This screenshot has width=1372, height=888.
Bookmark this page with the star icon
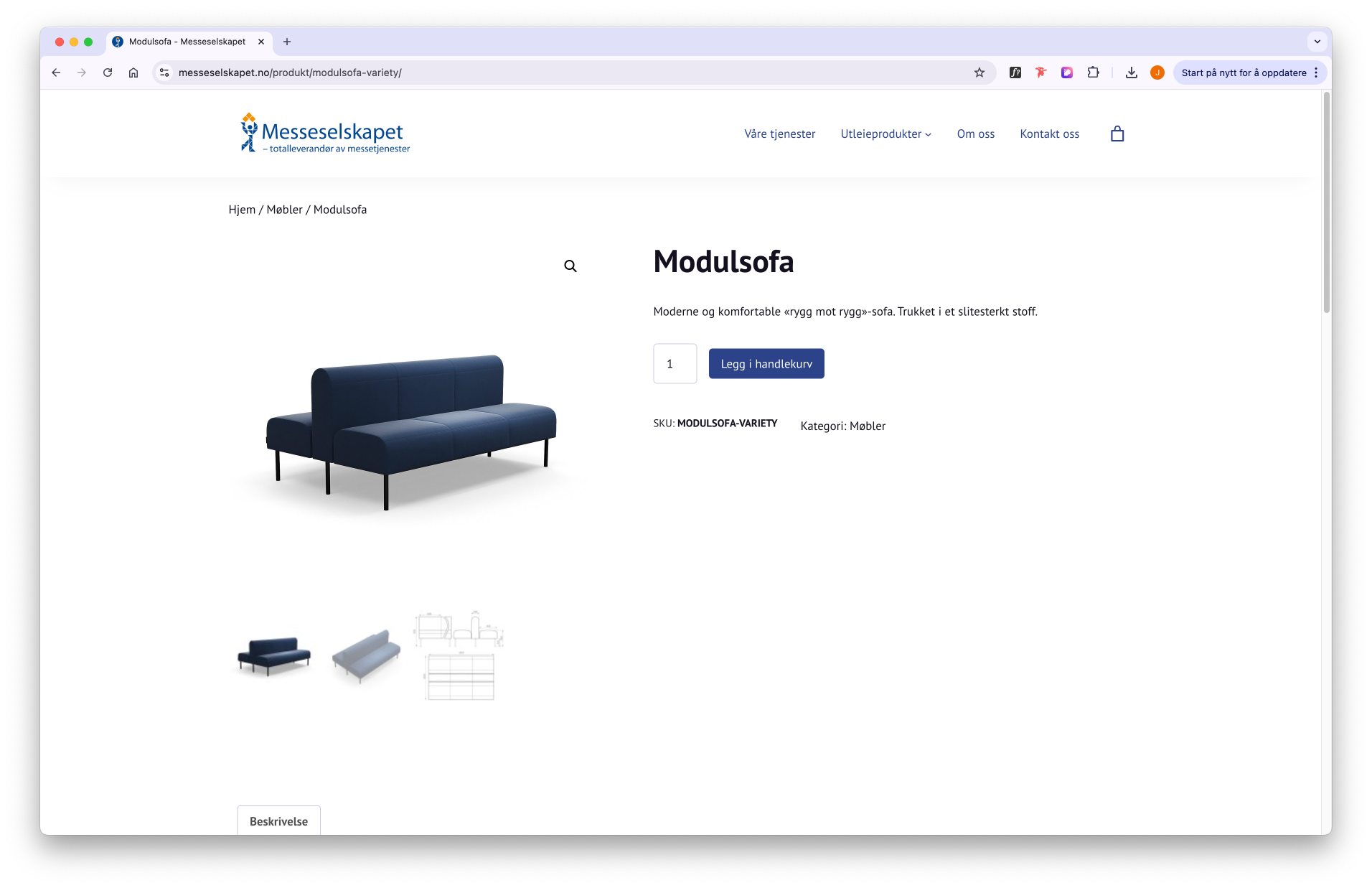979,73
